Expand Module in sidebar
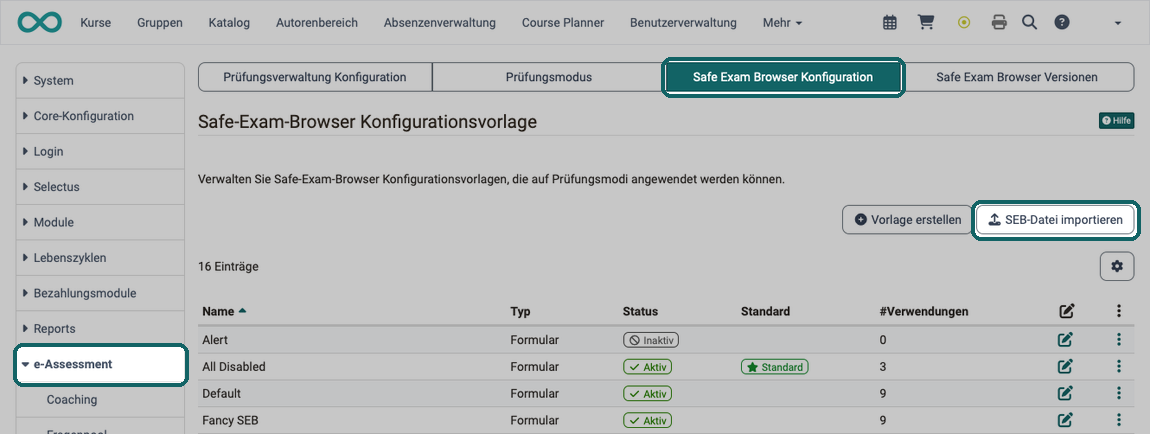Image resolution: width=1150 pixels, height=434 pixels. pos(100,222)
